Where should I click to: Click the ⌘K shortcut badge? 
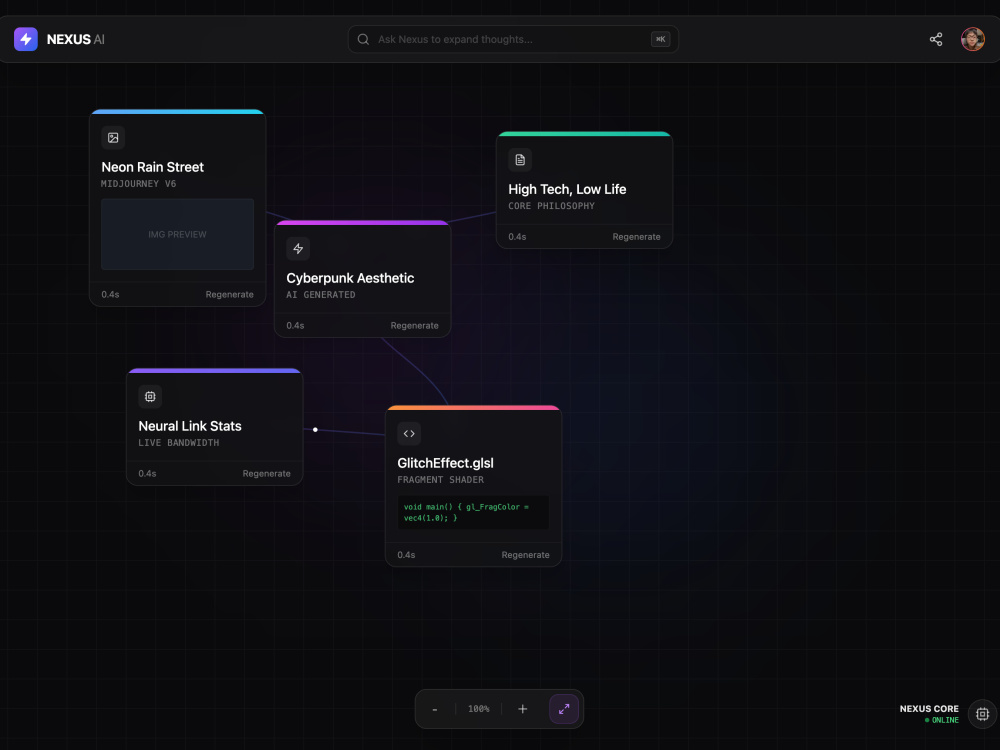click(660, 39)
